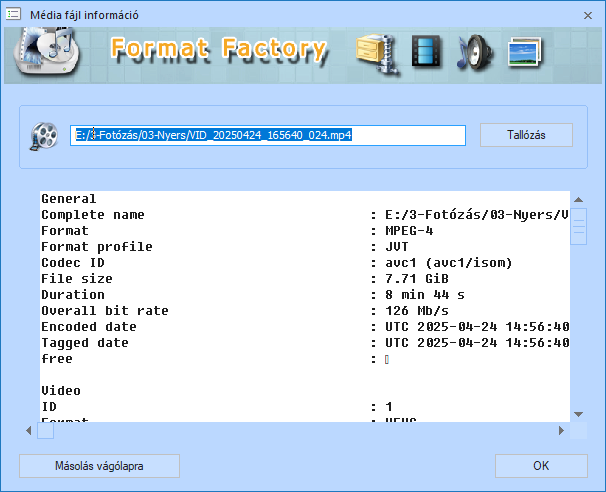Click the 'Duration' label
606x492 pixels.
tap(73, 295)
